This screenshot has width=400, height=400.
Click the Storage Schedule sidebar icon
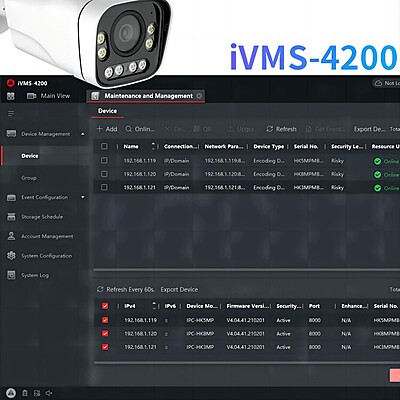[11, 217]
